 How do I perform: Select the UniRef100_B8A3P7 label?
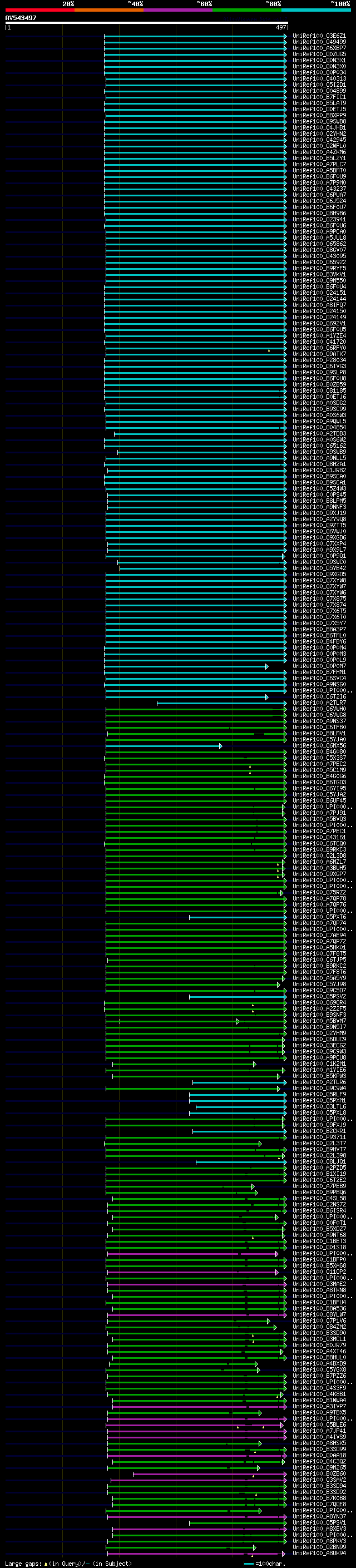[319, 630]
